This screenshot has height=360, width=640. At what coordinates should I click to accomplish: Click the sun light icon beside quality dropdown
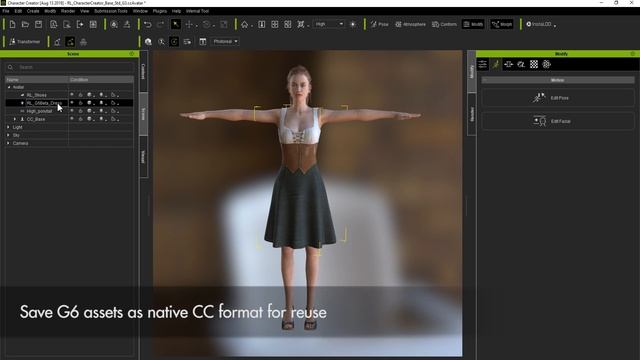pyautogui.click(x=353, y=24)
